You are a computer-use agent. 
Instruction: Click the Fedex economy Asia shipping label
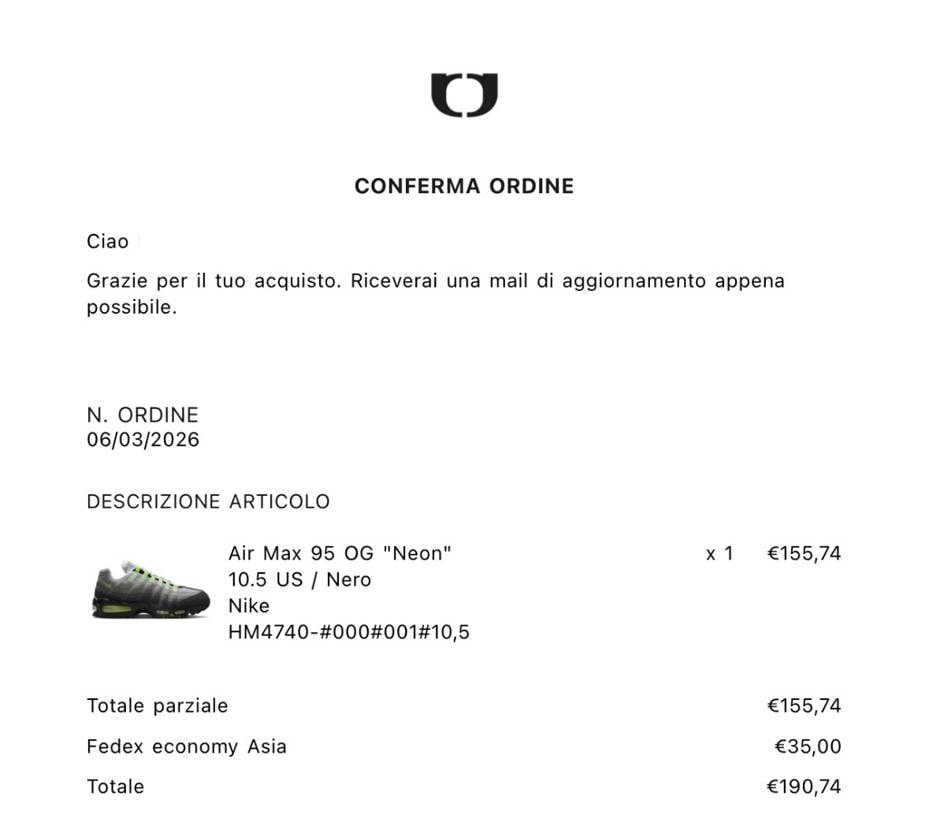[186, 746]
